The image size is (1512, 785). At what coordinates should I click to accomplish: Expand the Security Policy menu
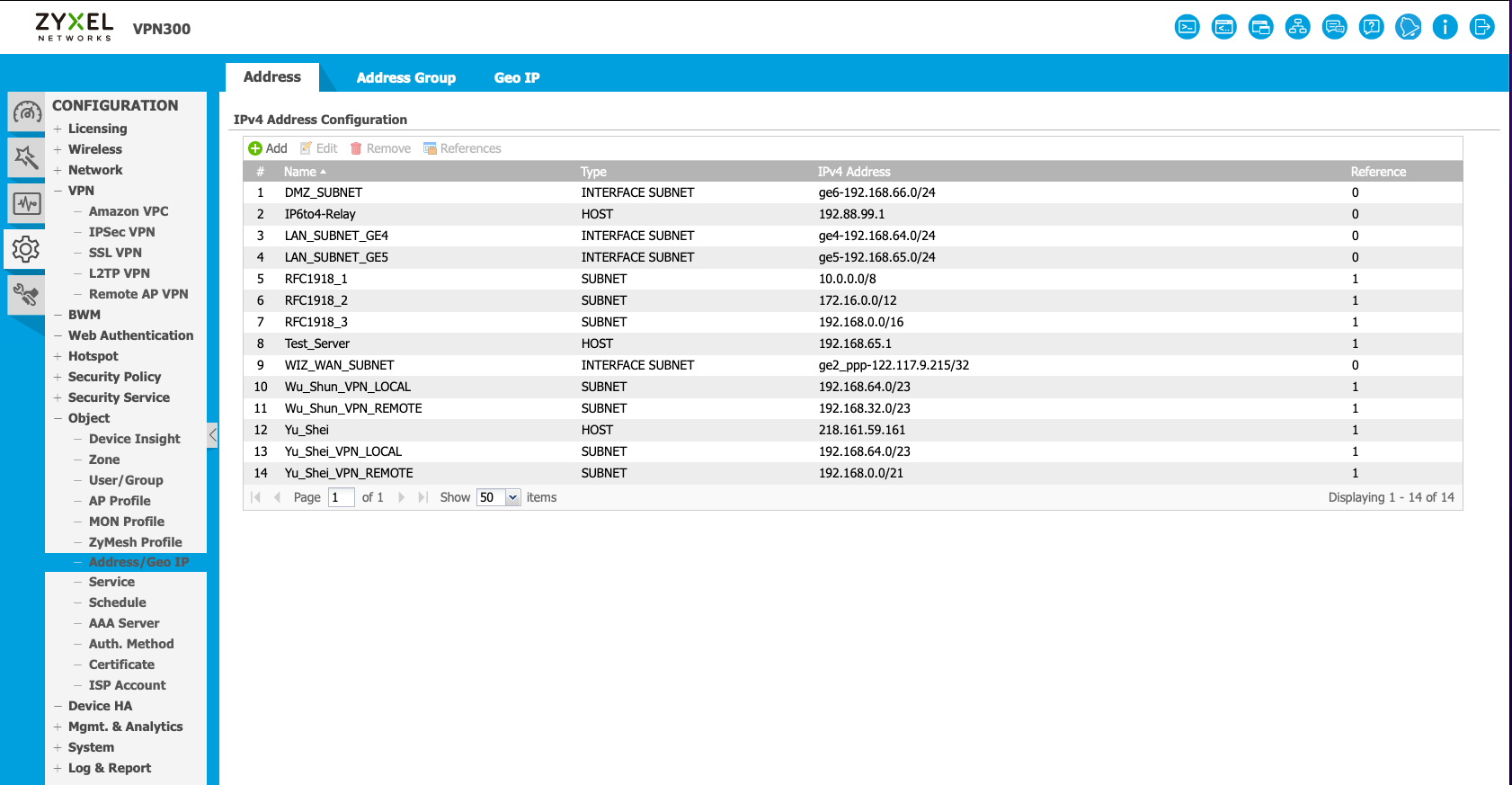tap(58, 377)
